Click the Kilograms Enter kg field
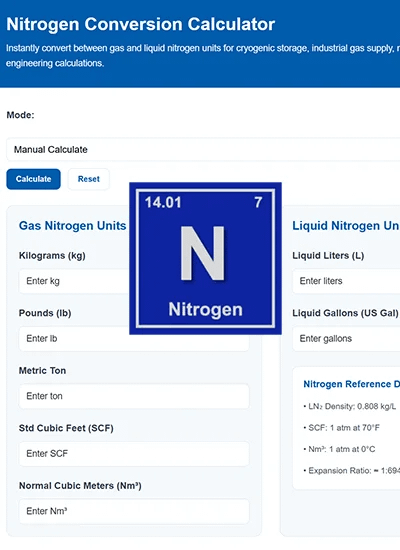400x550 pixels. [x=74, y=281]
